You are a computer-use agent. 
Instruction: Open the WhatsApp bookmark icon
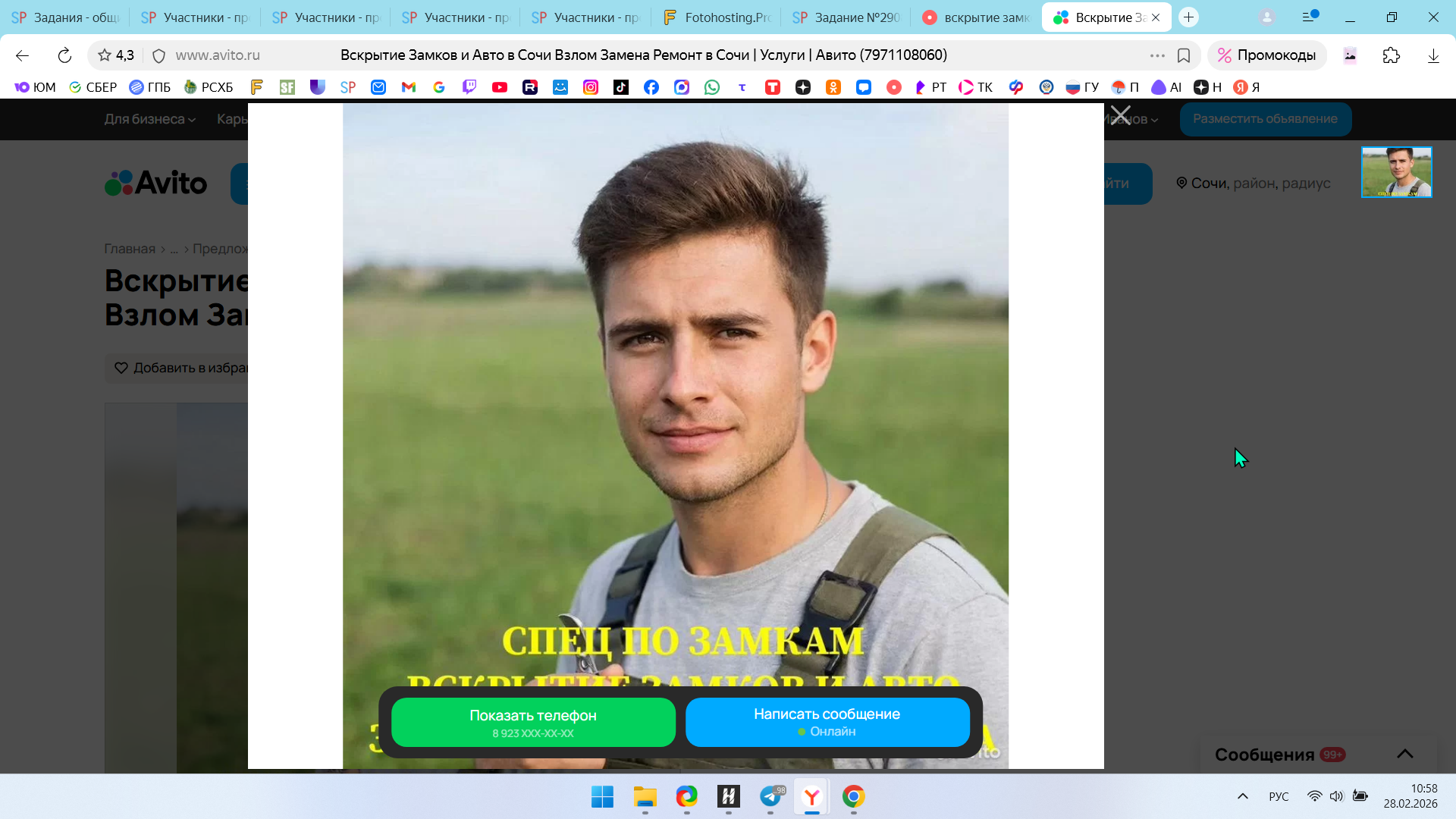pos(711,87)
